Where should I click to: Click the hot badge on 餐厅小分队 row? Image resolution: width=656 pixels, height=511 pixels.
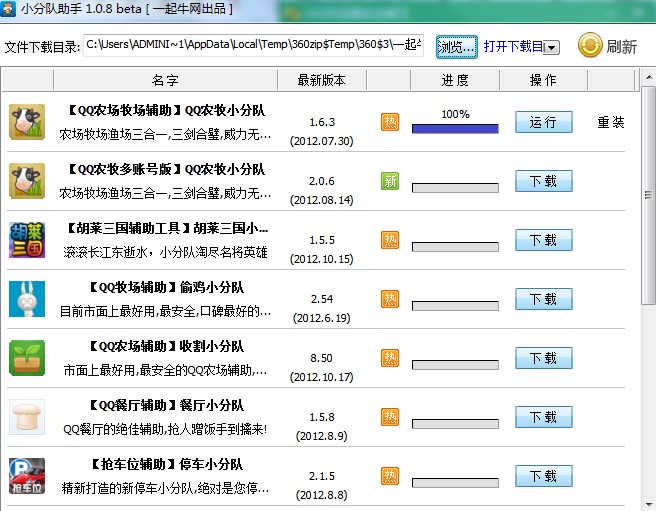coord(390,417)
